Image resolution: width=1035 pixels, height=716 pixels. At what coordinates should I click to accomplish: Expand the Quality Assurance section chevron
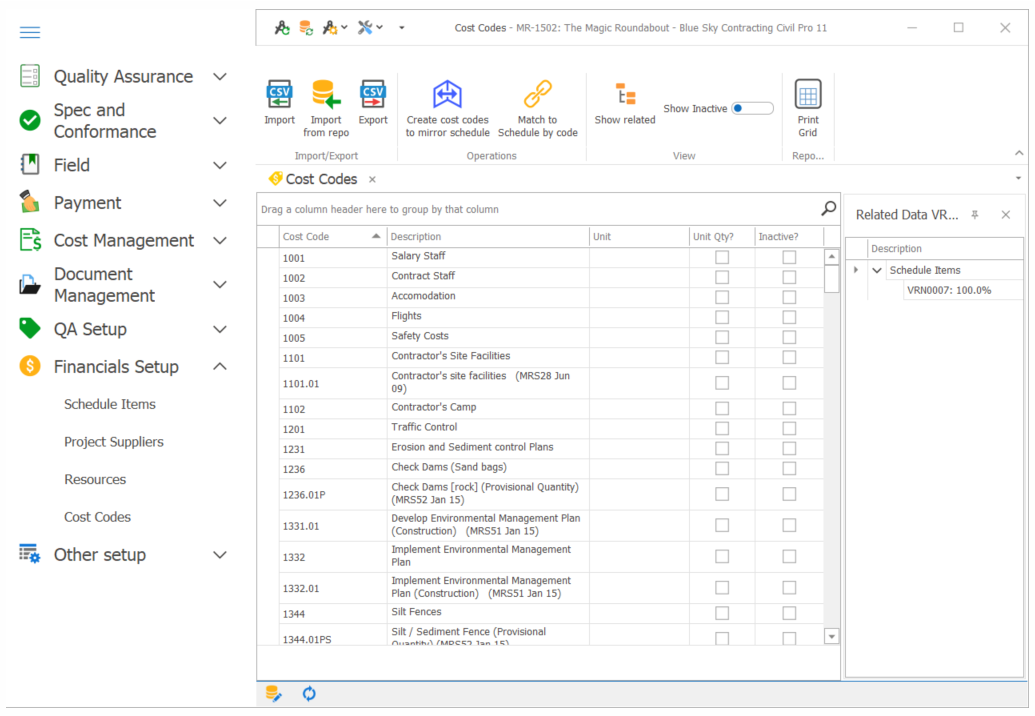click(x=220, y=77)
